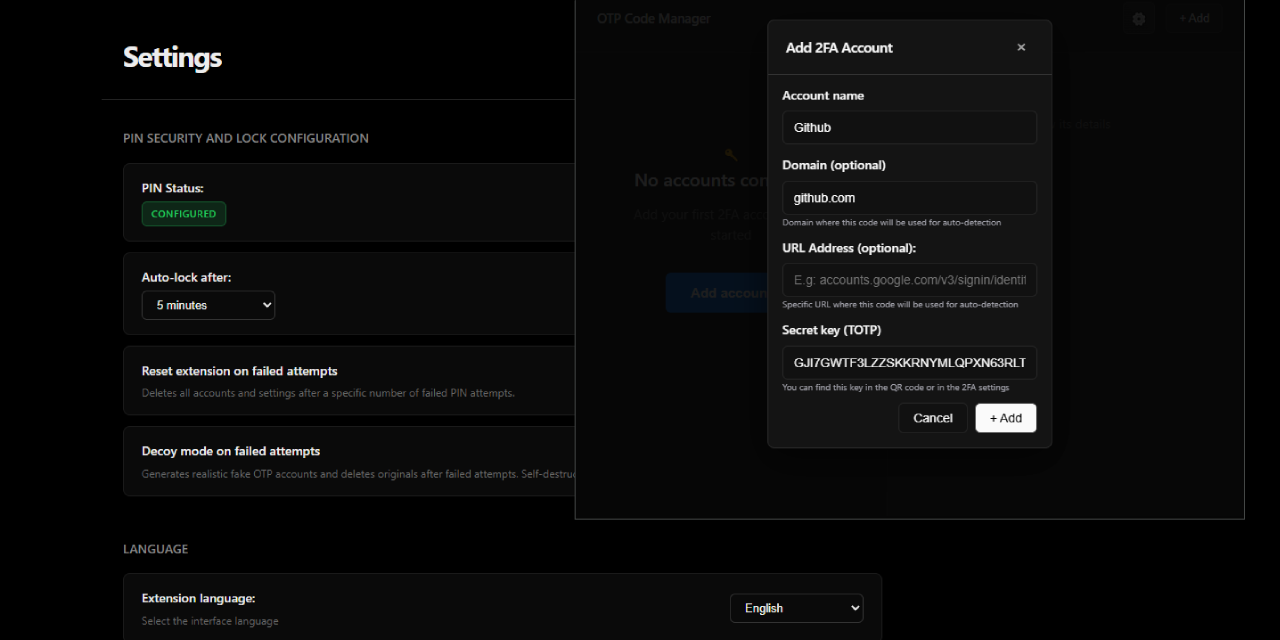
Task: Click the OTP Code Manager title
Action: tap(653, 18)
